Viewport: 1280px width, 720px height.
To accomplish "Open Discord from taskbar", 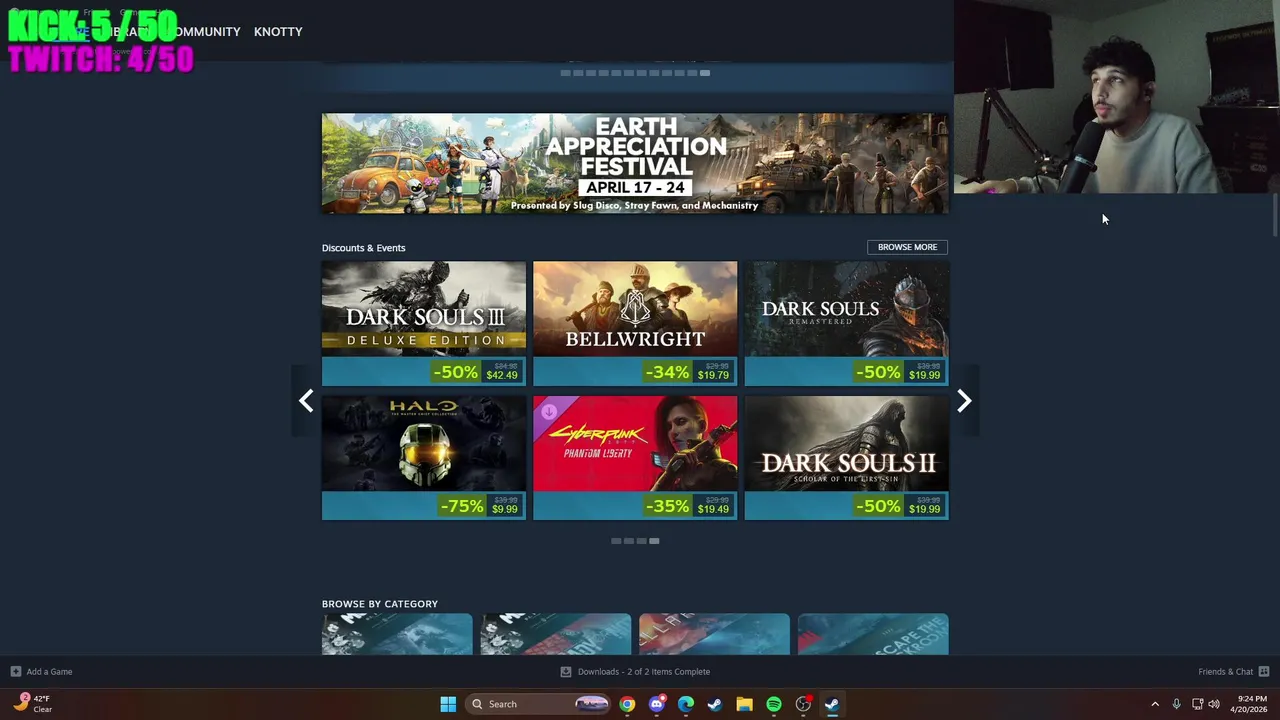I will (656, 704).
